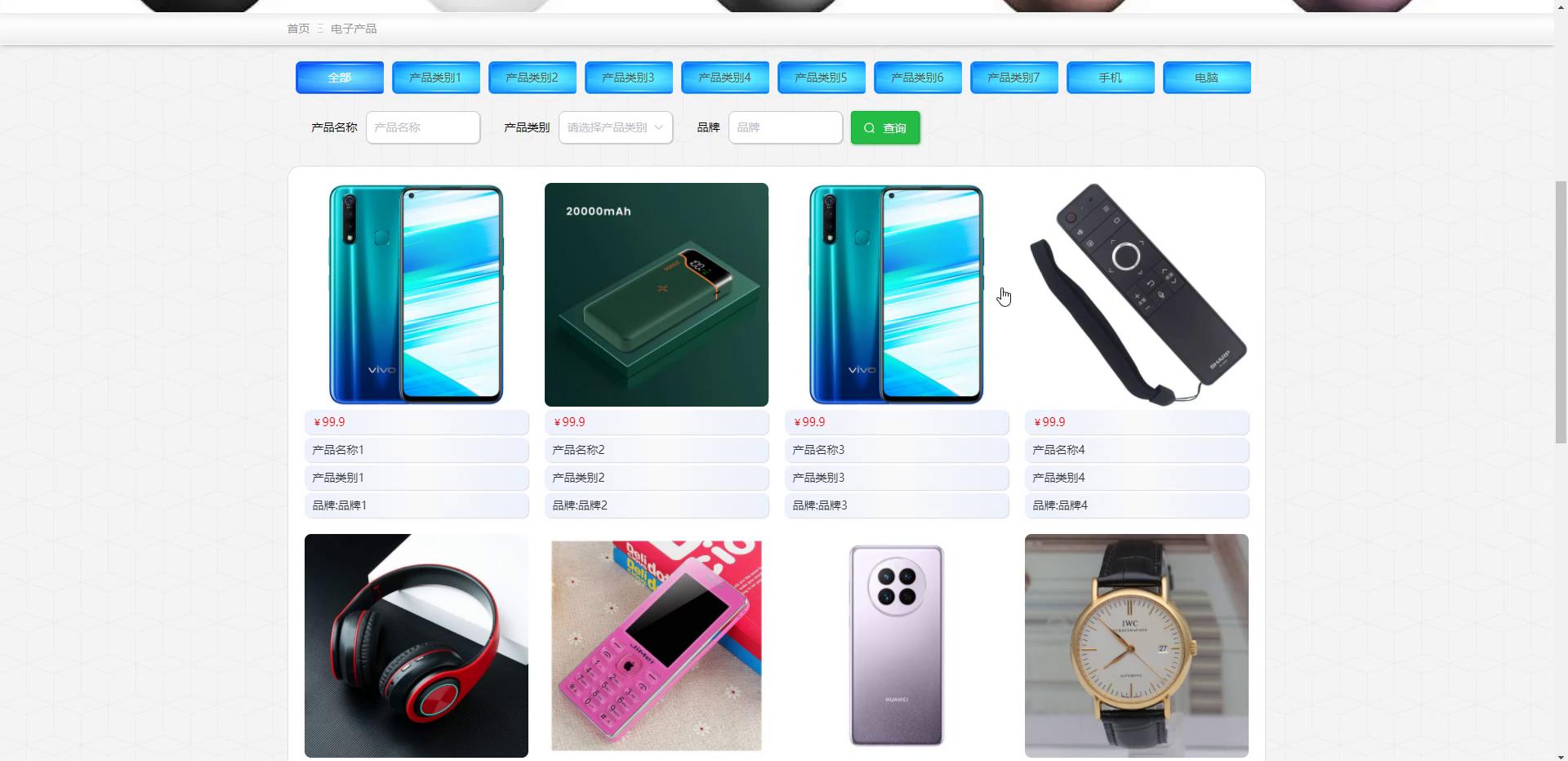Click the page vertical scrollbar thumb

(1561, 312)
